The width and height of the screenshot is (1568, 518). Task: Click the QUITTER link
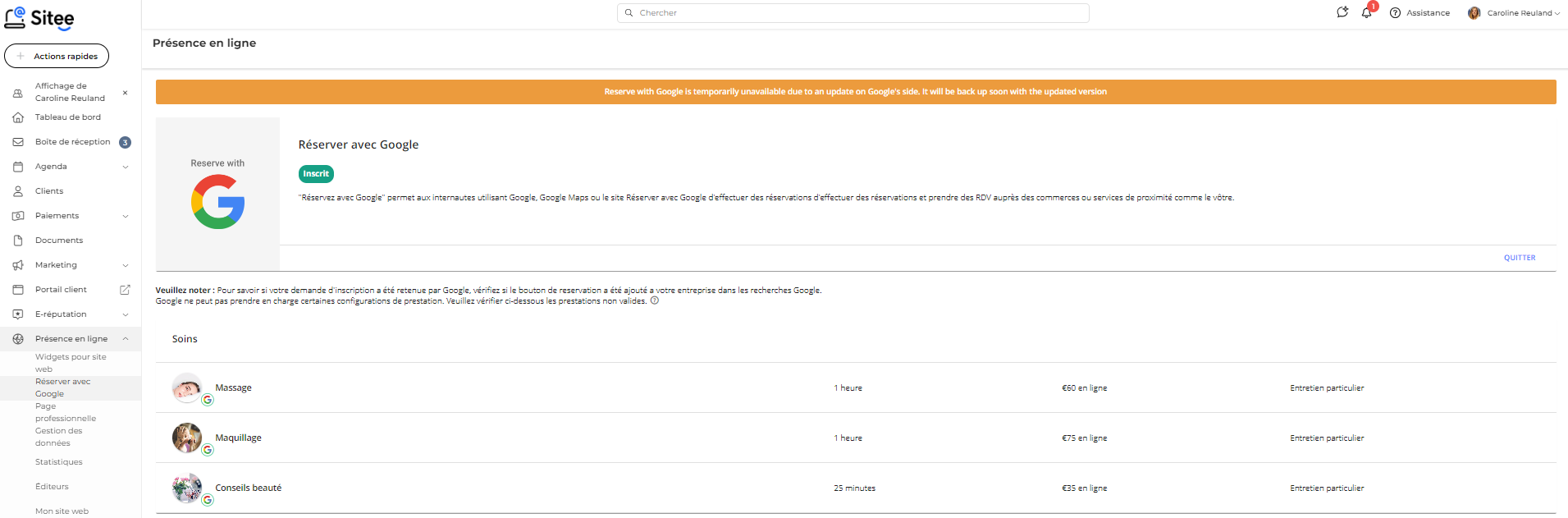[x=1520, y=258]
